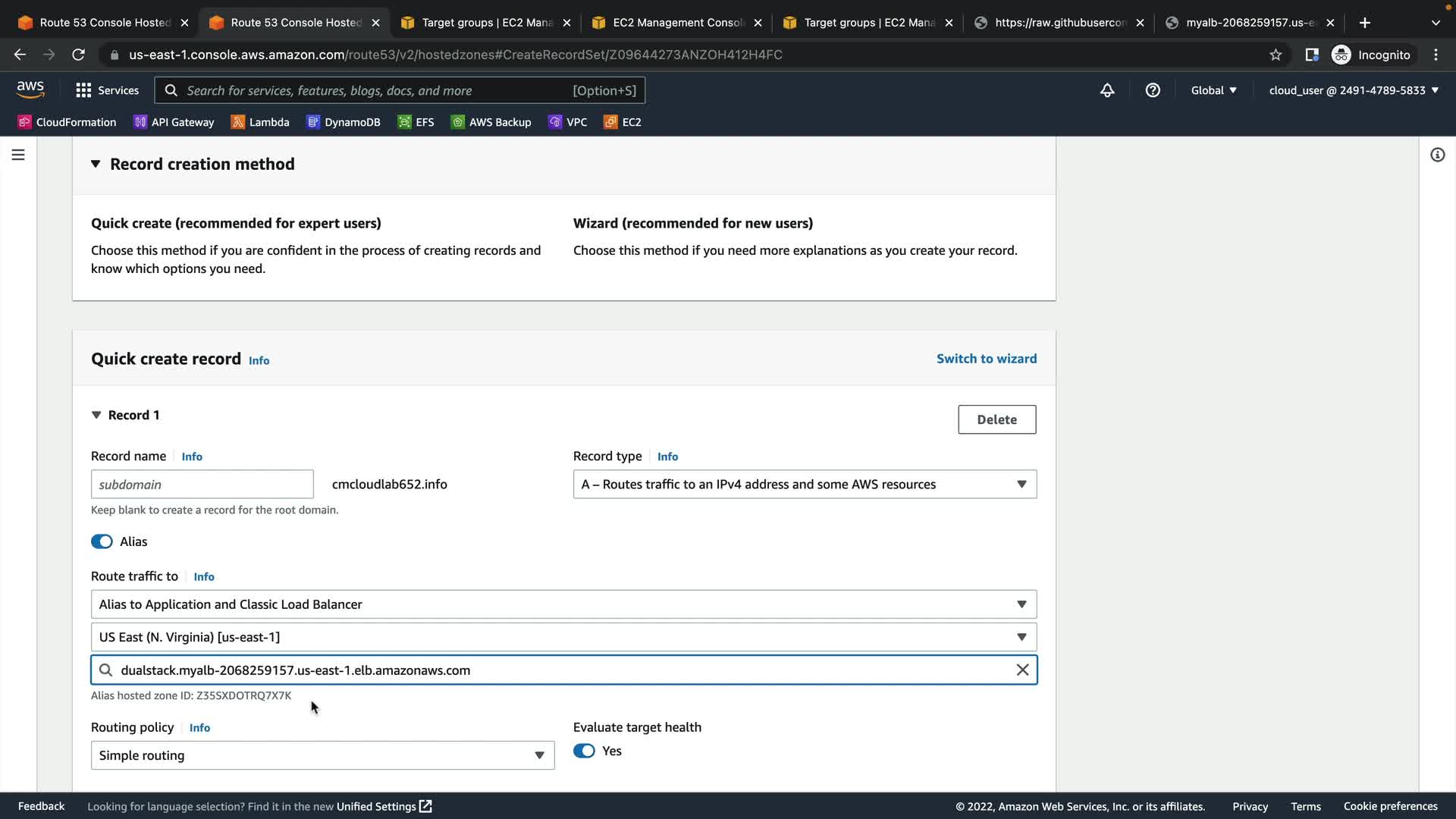Image resolution: width=1456 pixels, height=819 pixels.
Task: Click the subdomain record name field
Action: pos(202,484)
